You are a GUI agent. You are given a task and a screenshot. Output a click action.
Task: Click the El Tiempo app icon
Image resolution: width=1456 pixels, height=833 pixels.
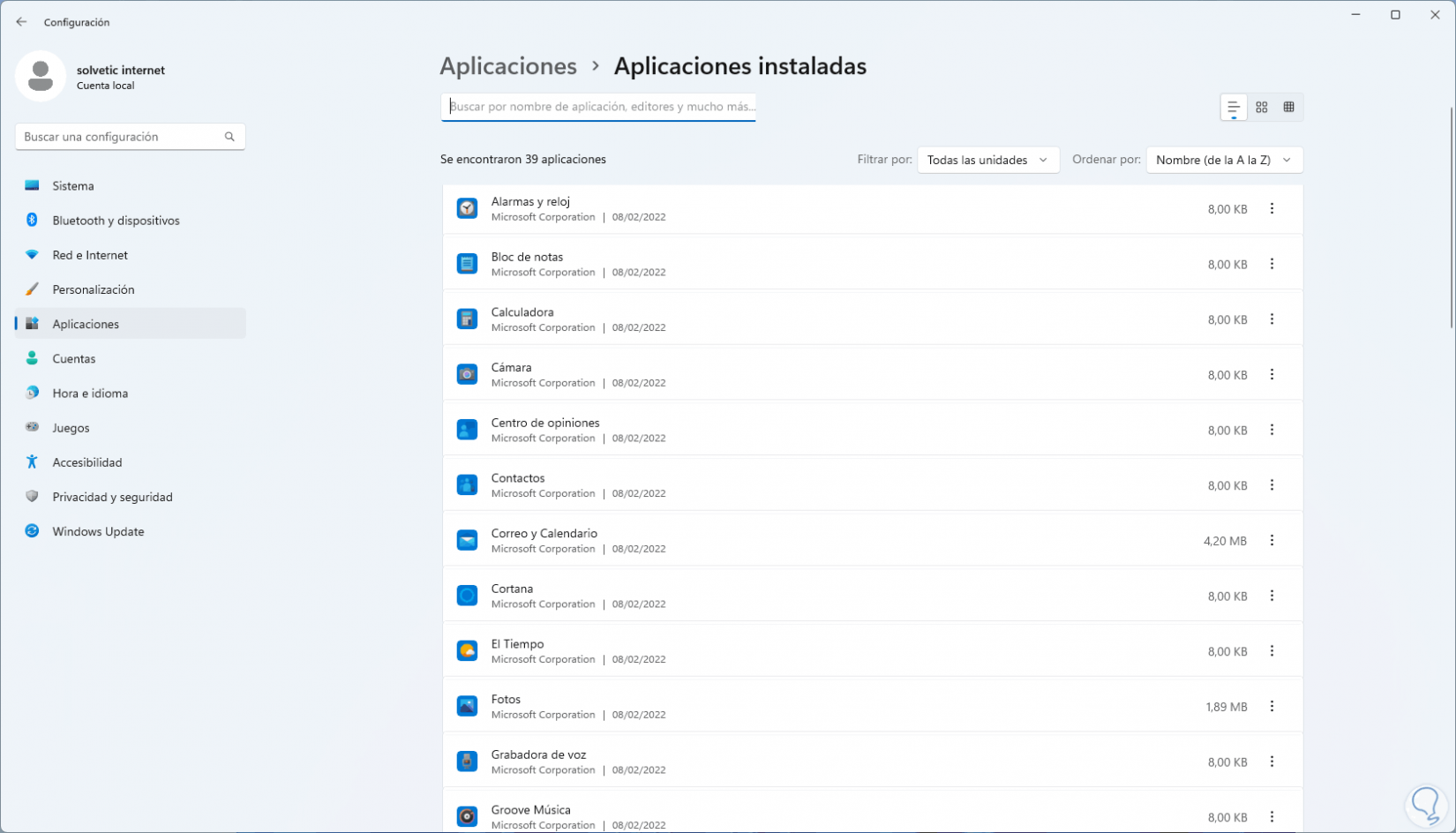(467, 651)
